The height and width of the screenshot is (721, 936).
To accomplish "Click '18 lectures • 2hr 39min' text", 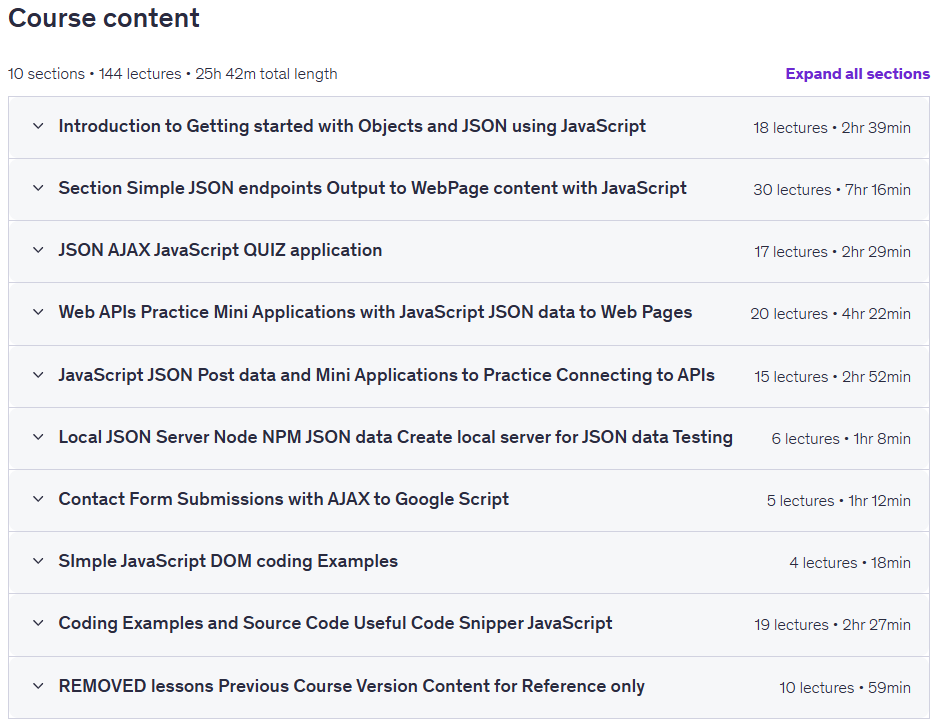I will [832, 128].
